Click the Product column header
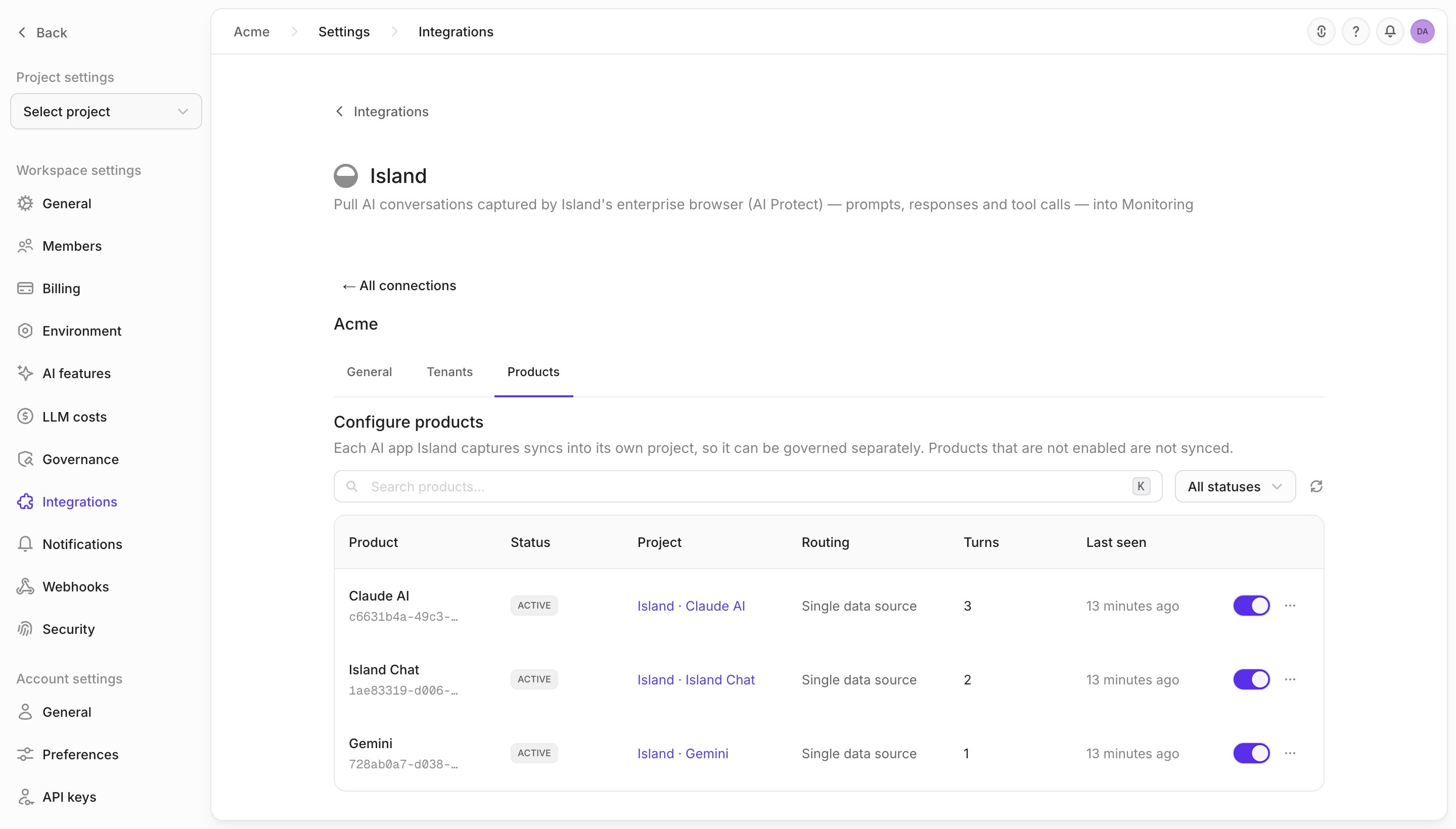Image resolution: width=1456 pixels, height=829 pixels. coord(373,542)
